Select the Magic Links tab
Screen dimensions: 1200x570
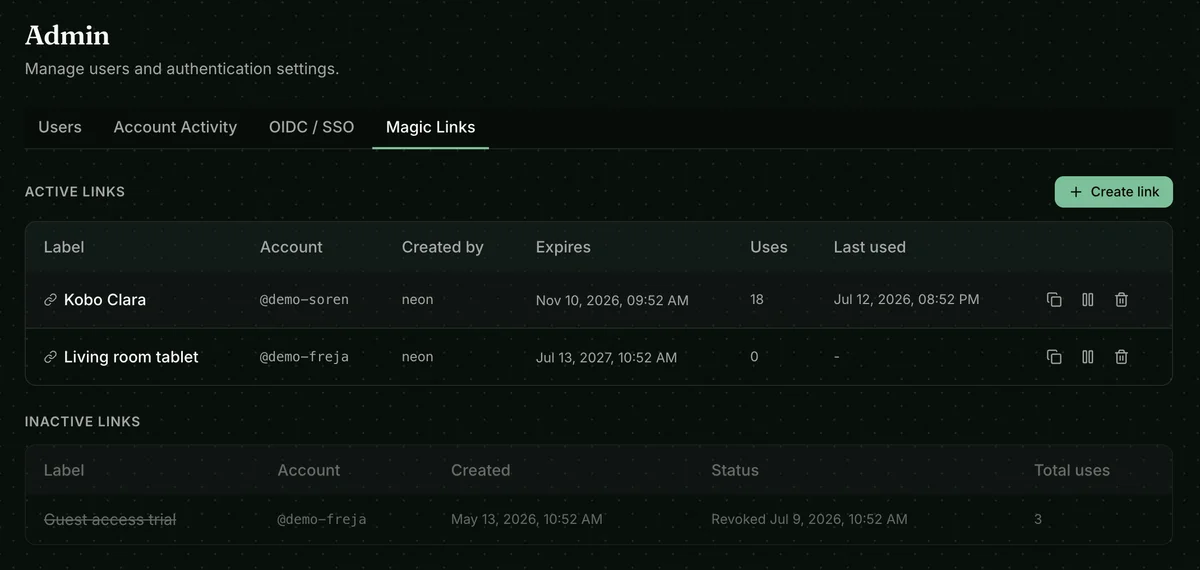[430, 127]
